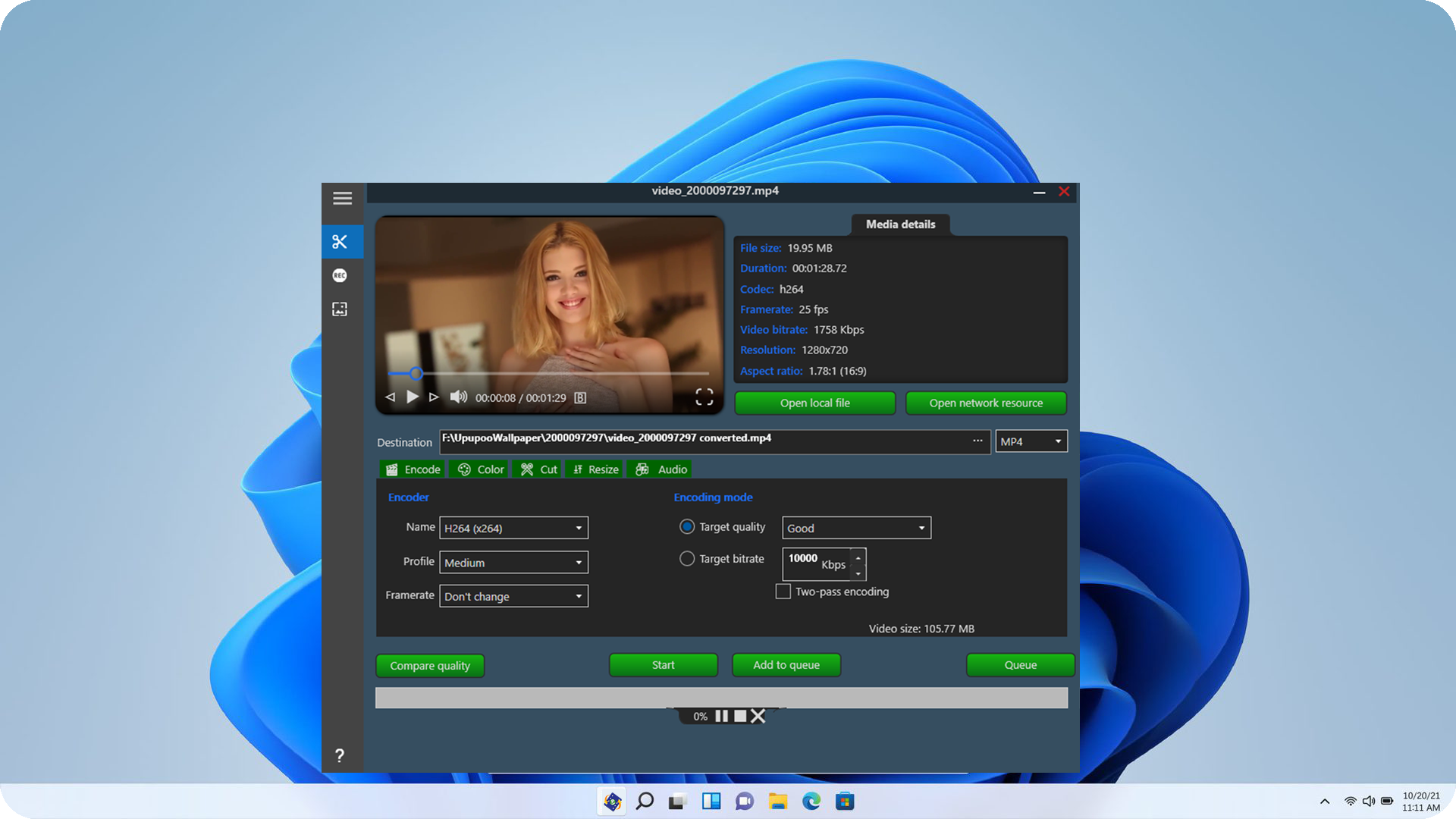1456x819 pixels.
Task: Select Target bitrate radio button
Action: (x=687, y=559)
